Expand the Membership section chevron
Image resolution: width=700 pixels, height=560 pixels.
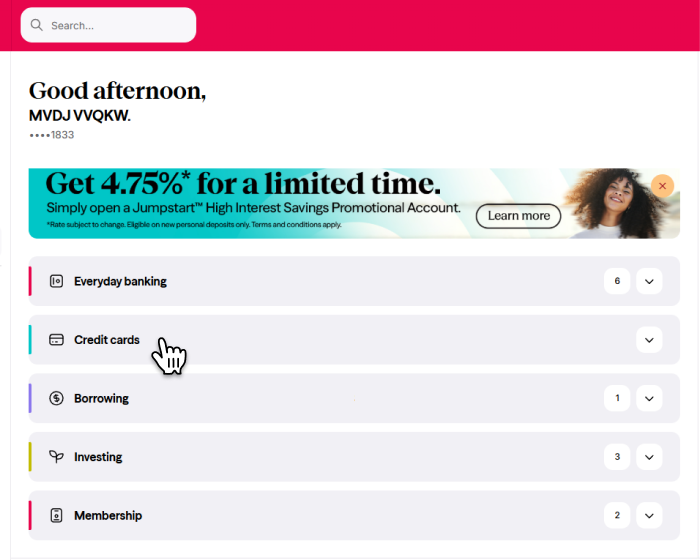coord(649,516)
